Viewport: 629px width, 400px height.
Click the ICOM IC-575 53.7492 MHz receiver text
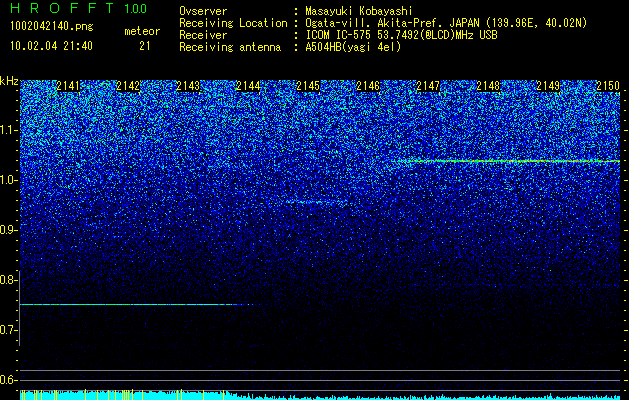click(x=402, y=35)
